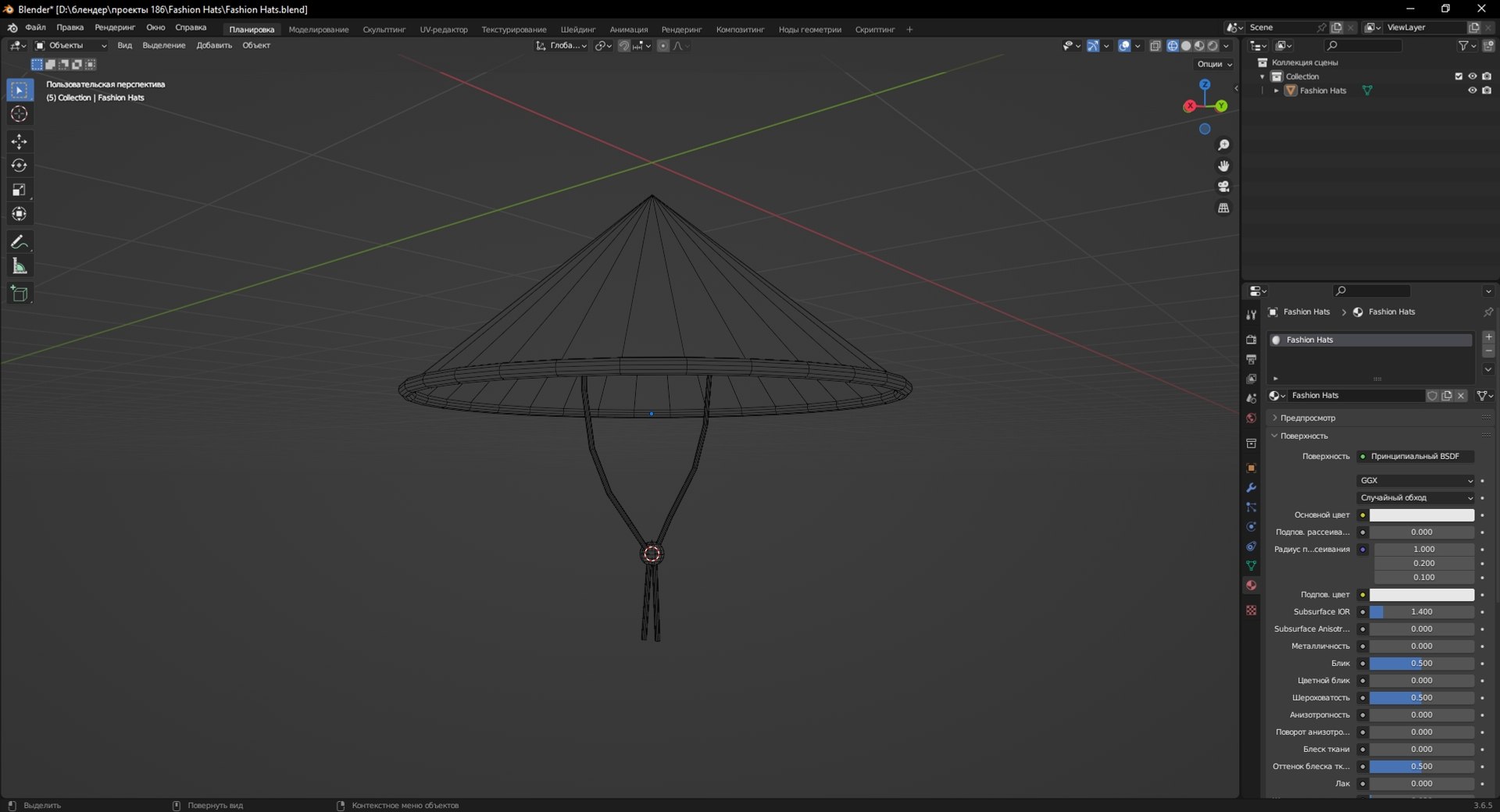Pick the Transform tool
This screenshot has height=812, width=1500.
20,214
